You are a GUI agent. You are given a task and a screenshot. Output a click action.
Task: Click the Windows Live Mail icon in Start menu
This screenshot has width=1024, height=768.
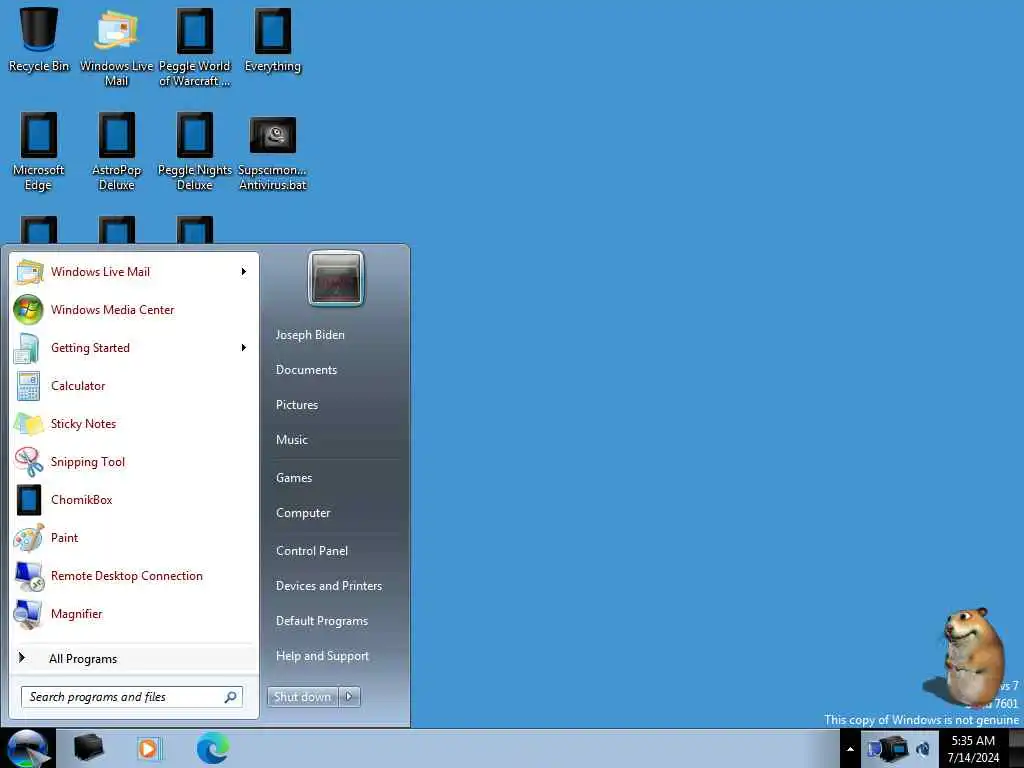pos(29,272)
